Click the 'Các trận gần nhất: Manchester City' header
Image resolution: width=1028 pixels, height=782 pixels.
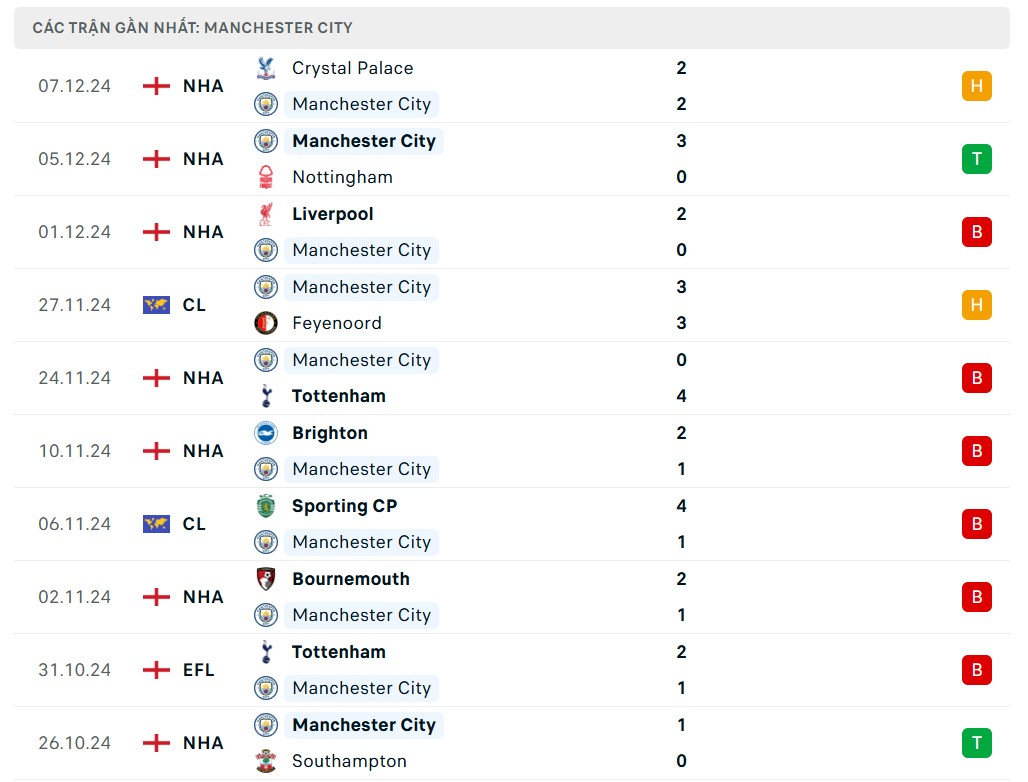[x=192, y=28]
